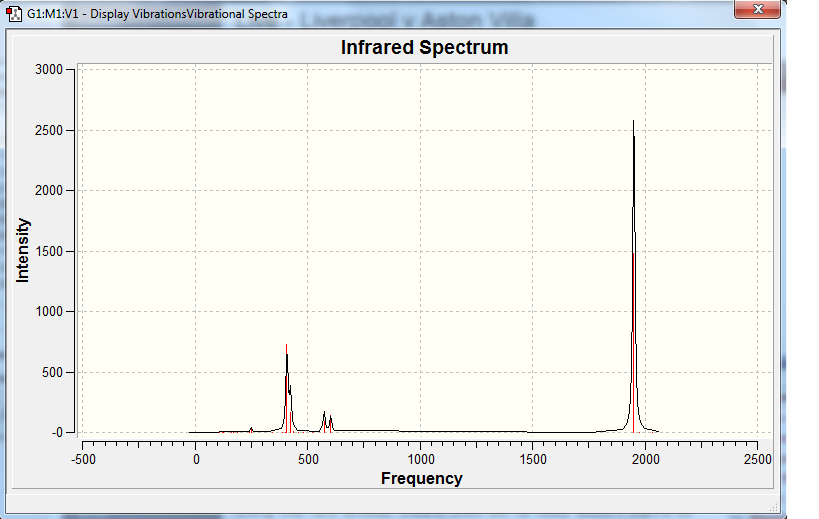
Task: Click the resize grip at window corner
Action: (774, 507)
